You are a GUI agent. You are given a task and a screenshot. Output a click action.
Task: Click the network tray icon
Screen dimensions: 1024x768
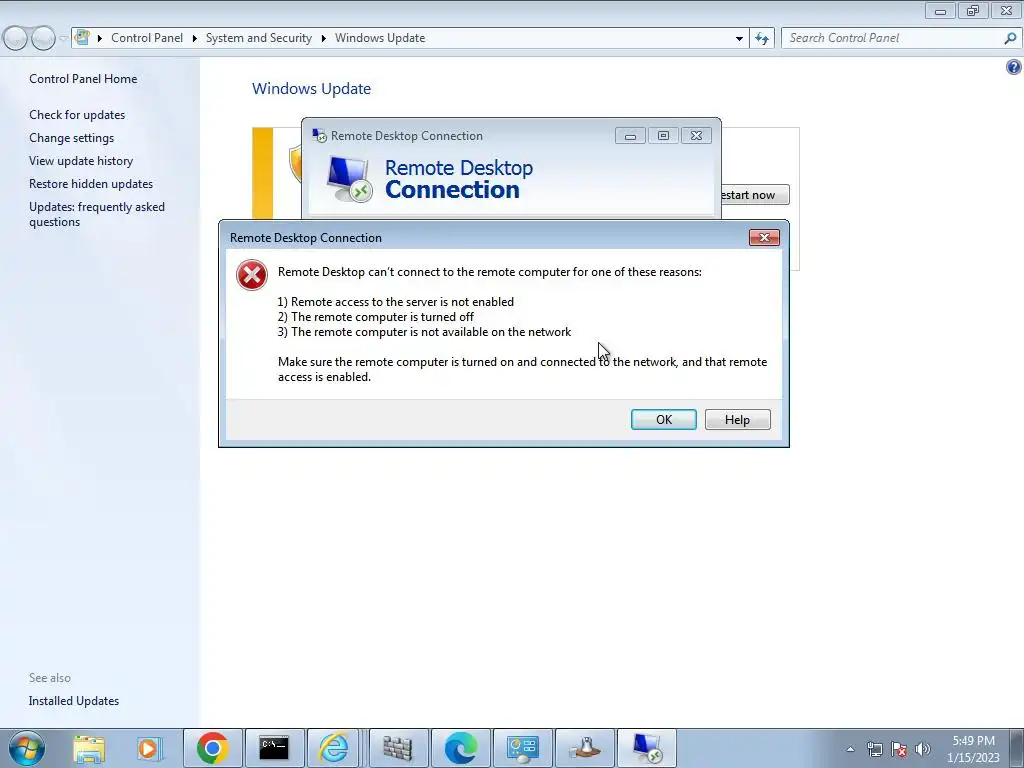click(874, 749)
